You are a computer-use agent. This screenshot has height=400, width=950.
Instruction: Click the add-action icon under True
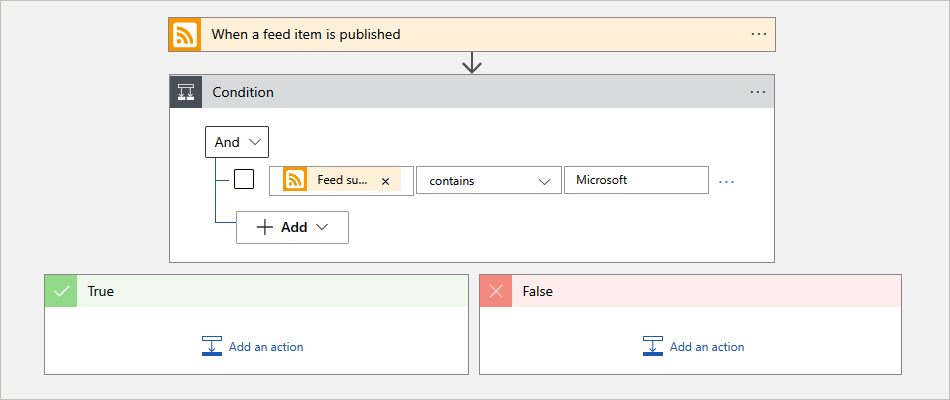tap(211, 346)
